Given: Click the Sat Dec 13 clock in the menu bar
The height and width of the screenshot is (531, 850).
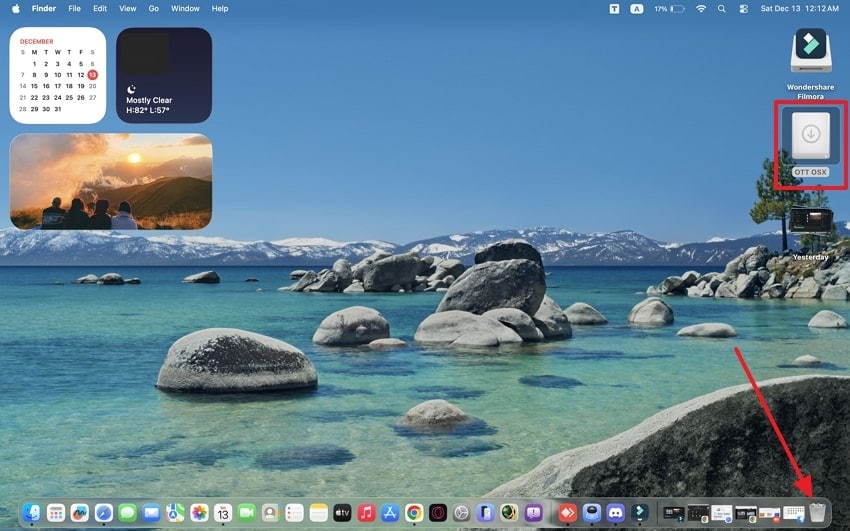Looking at the screenshot, I should point(800,9).
